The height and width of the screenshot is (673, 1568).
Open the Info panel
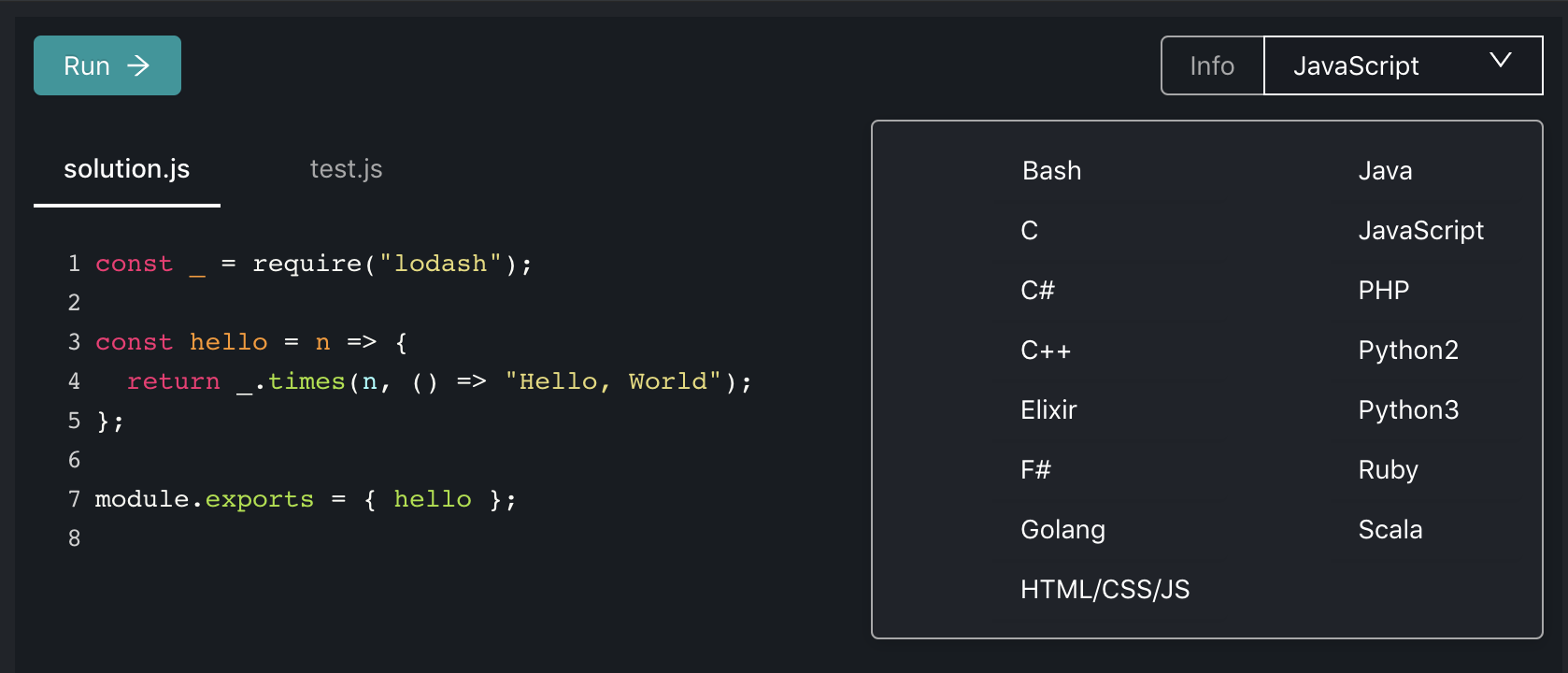point(1212,65)
